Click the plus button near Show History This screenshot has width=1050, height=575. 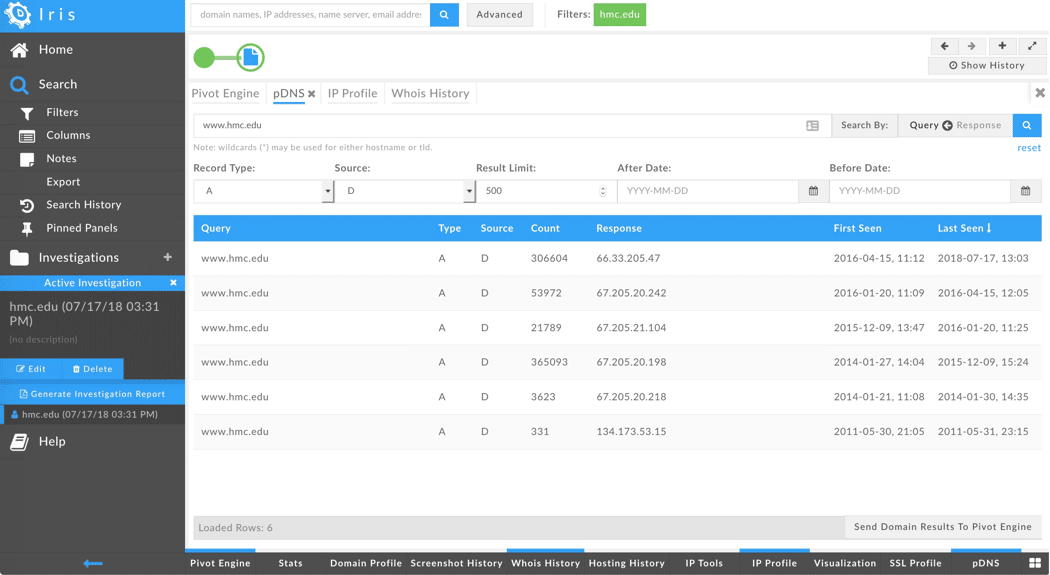pyautogui.click(x=1002, y=46)
